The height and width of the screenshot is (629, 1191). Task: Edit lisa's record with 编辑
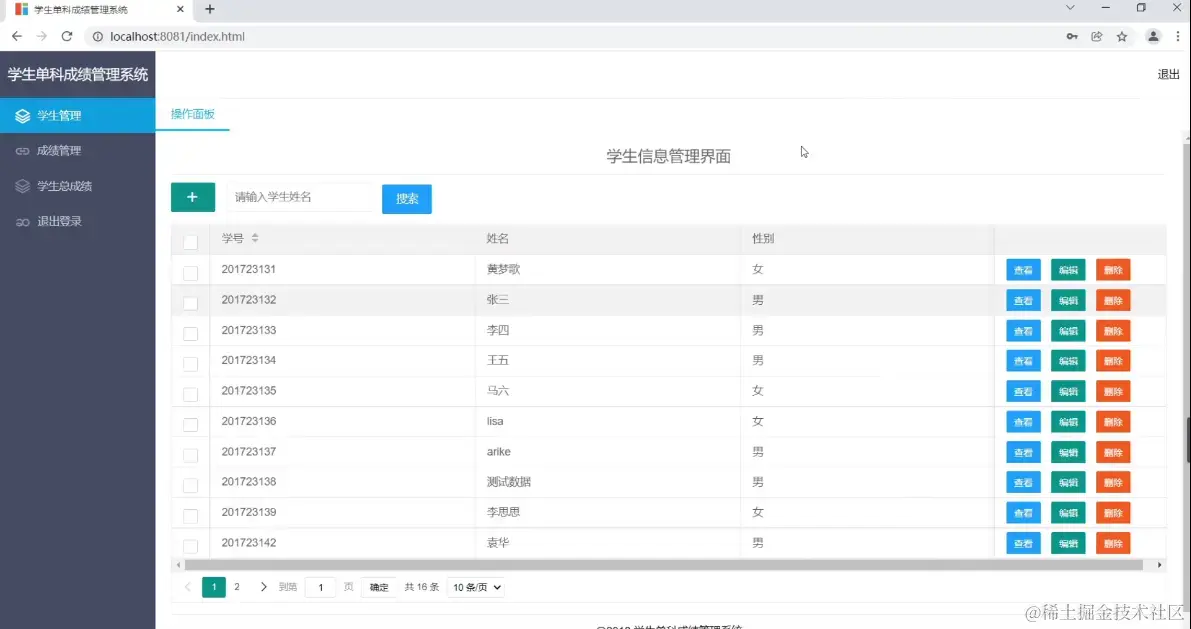[x=1068, y=422]
